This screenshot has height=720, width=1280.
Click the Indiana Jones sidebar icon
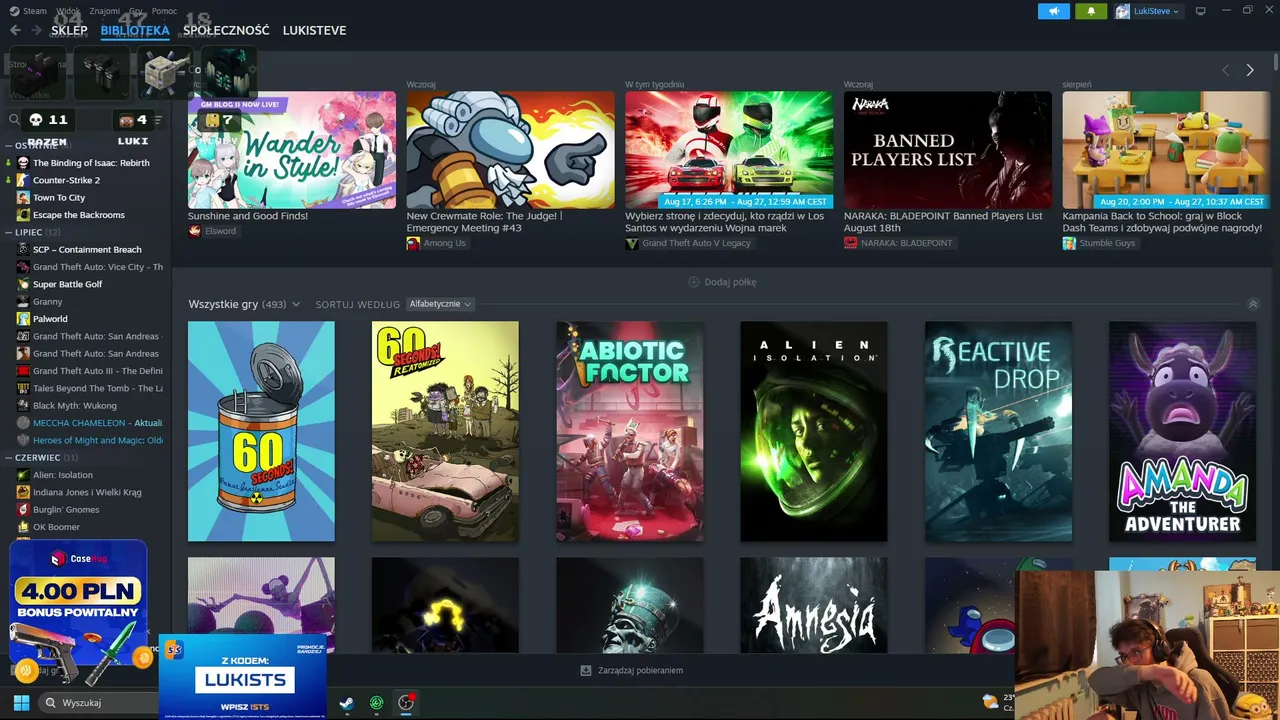pyautogui.click(x=23, y=492)
